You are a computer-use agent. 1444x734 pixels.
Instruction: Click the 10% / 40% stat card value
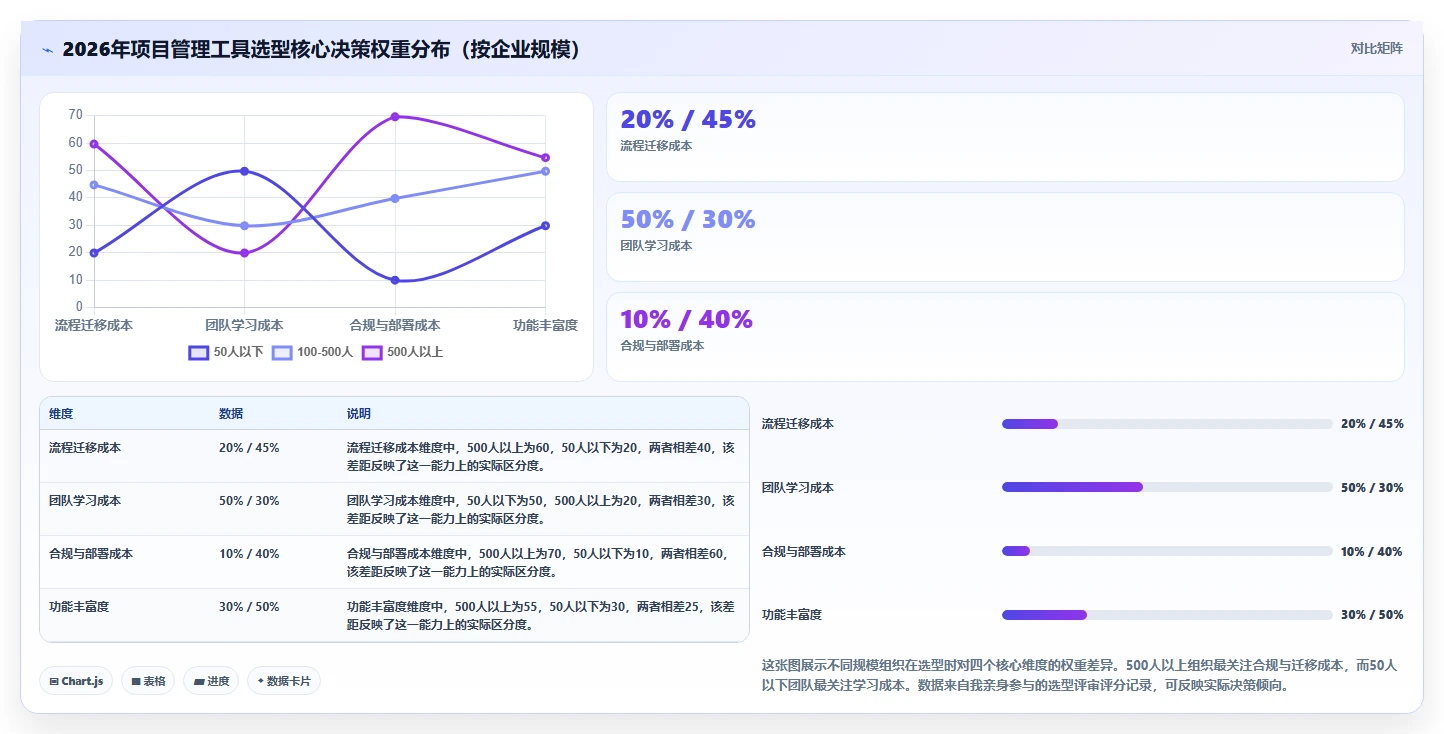[x=686, y=319]
